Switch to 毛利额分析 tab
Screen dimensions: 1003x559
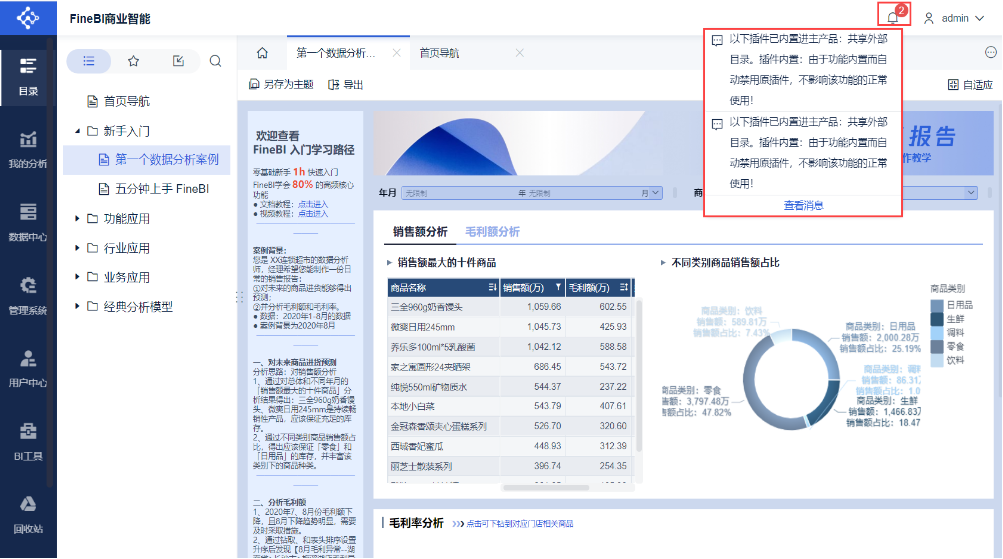coord(492,232)
